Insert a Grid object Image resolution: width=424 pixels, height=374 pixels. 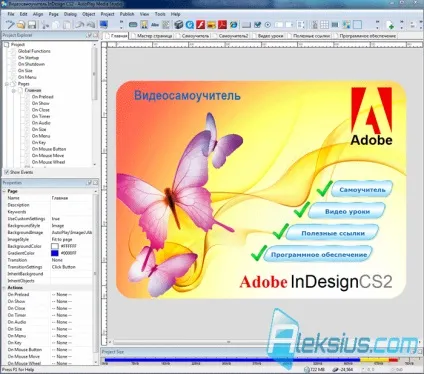point(324,25)
